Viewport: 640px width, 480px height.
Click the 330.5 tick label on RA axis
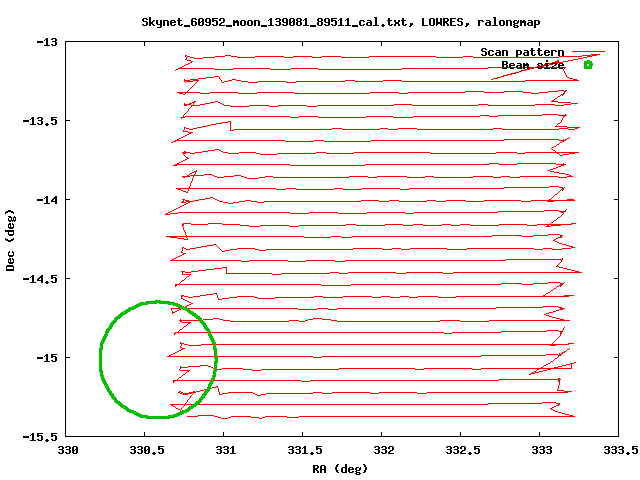[147, 451]
